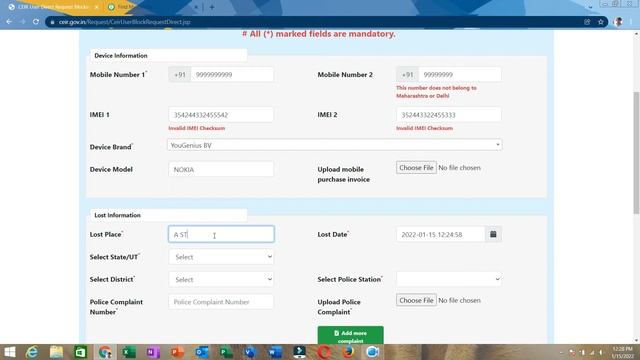The height and width of the screenshot is (360, 640).
Task: Choose File for Upload Police Complaint
Action: (416, 300)
